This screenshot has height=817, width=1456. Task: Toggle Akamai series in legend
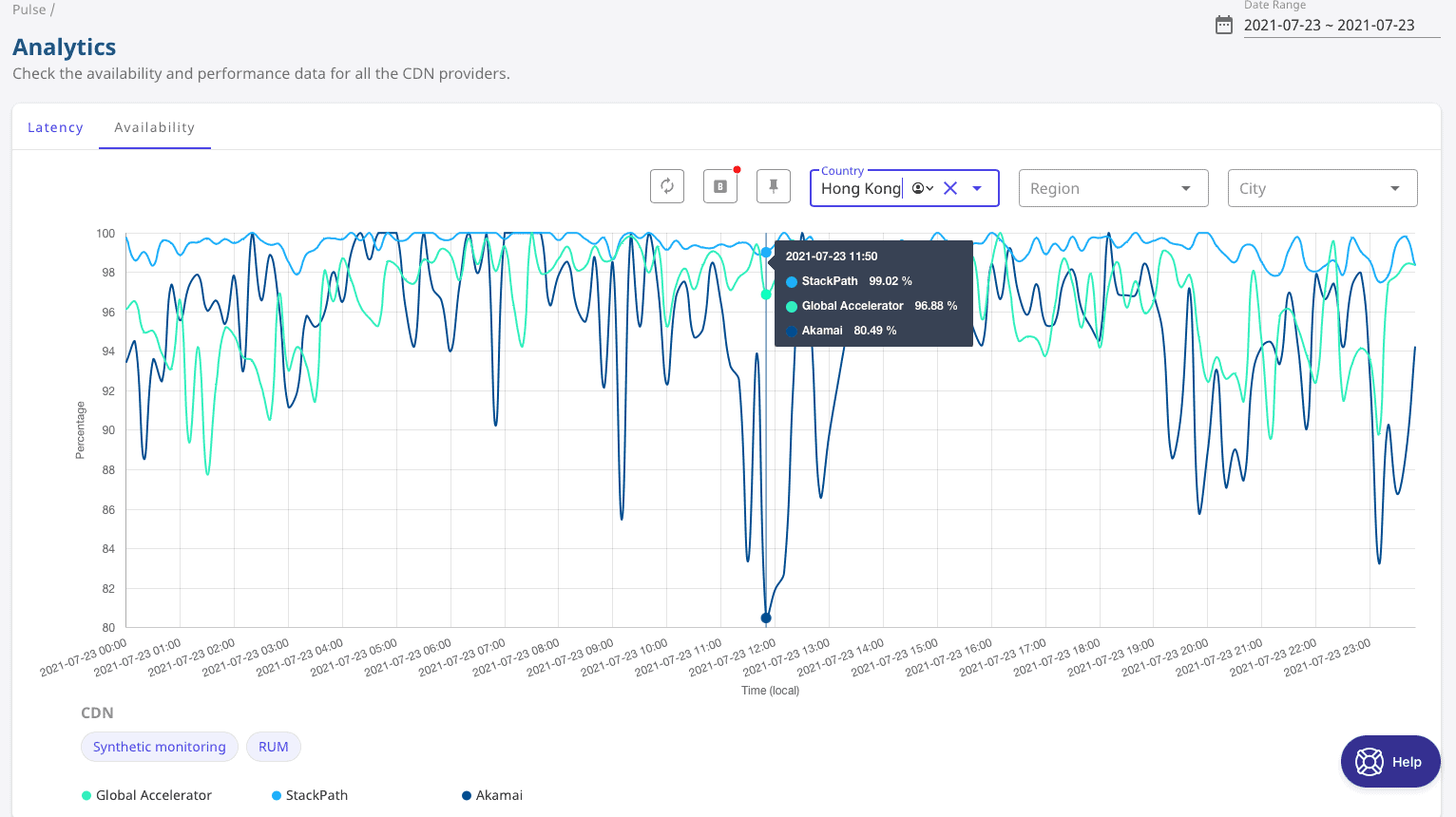492,795
